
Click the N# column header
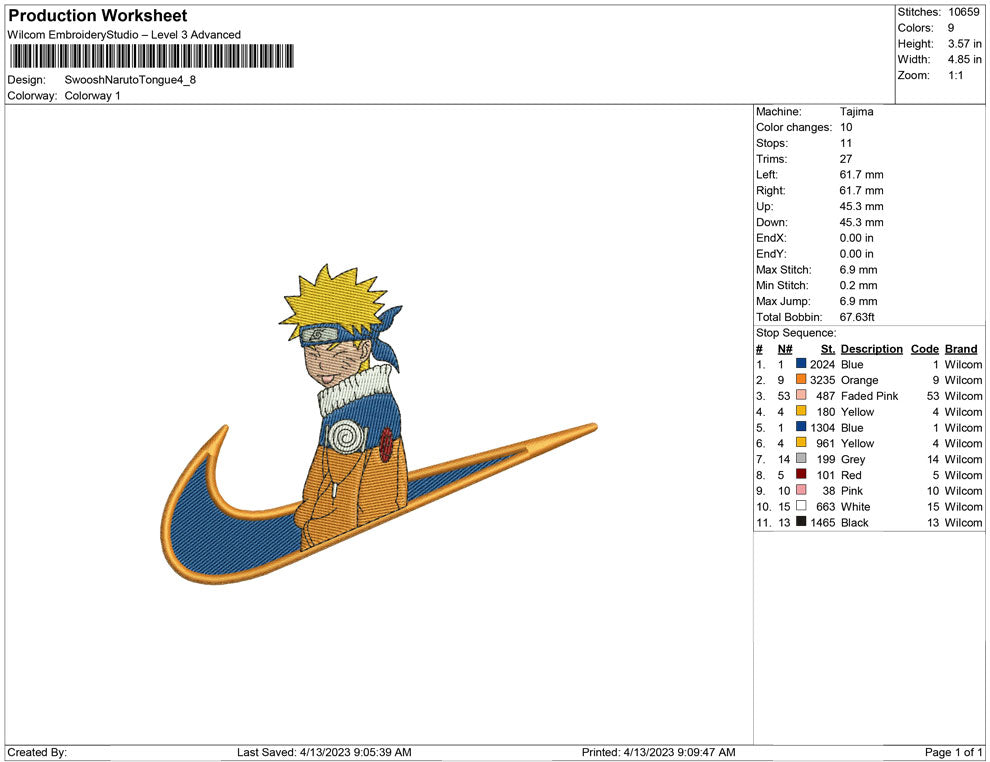coord(785,348)
